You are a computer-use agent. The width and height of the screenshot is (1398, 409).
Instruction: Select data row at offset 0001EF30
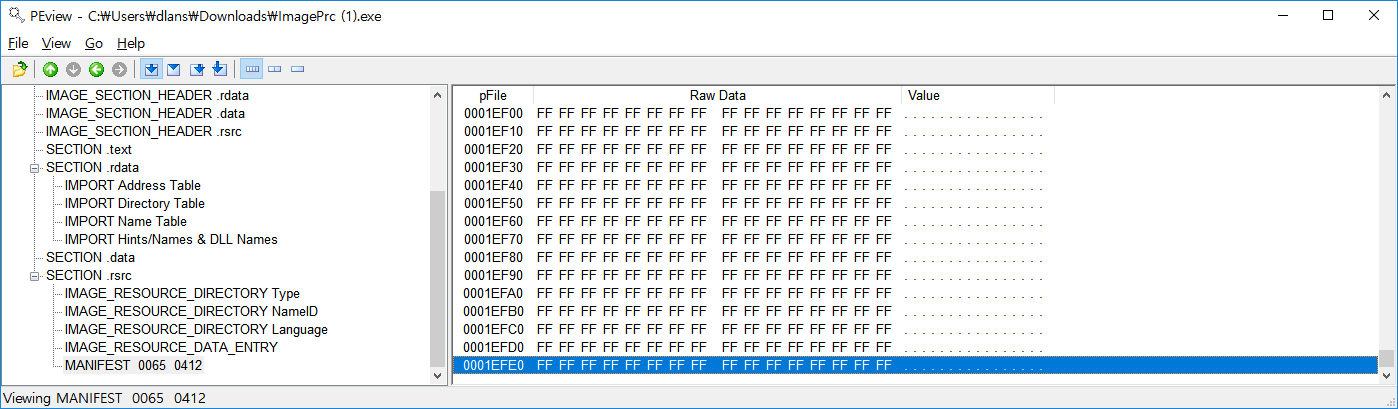pos(915,167)
